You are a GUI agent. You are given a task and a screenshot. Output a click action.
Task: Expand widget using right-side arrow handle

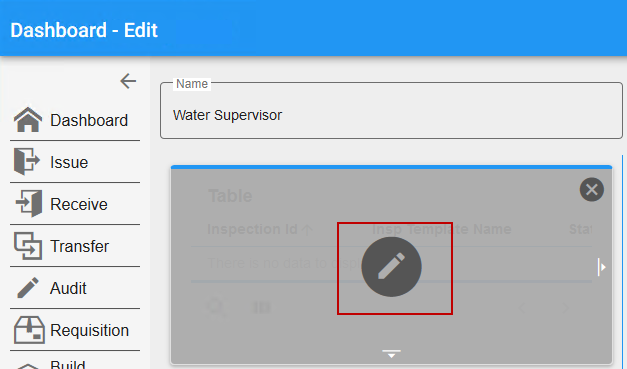tap(601, 267)
